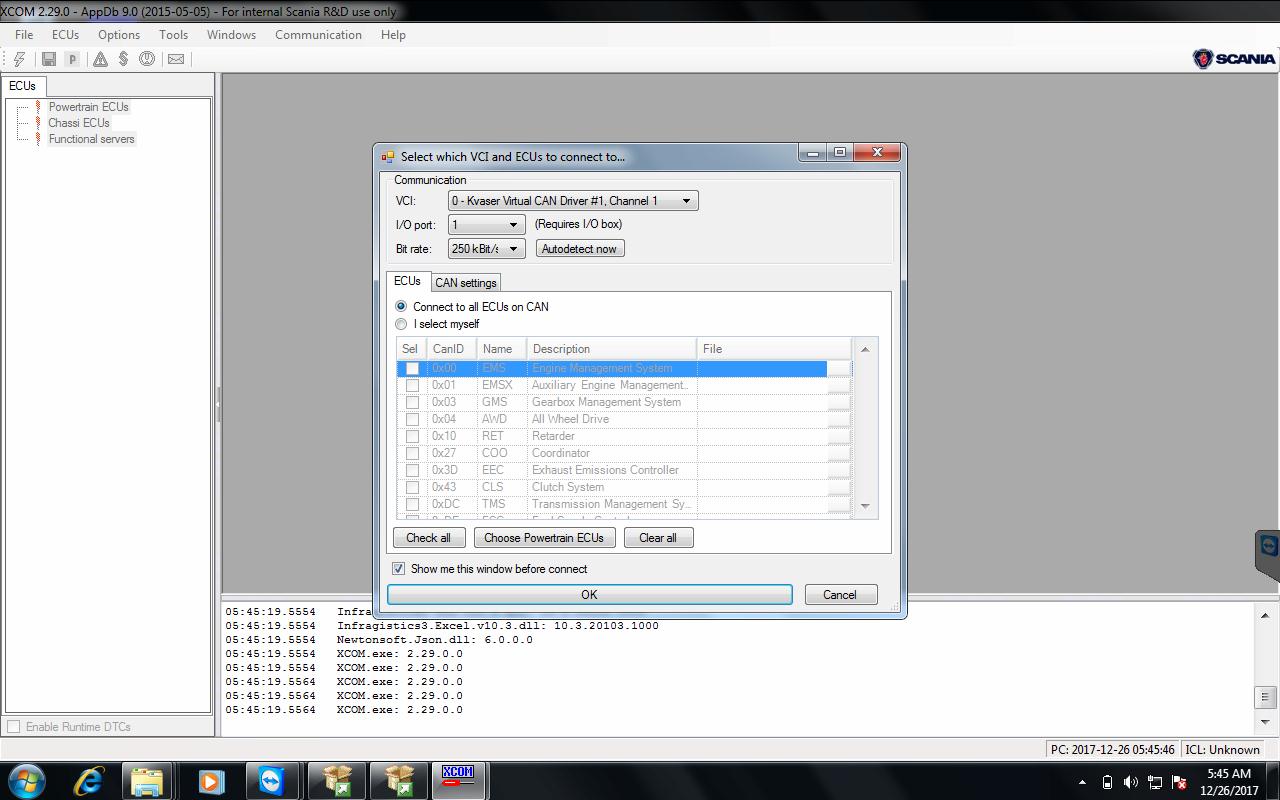Open Windows Explorer from taskbar
The width and height of the screenshot is (1280, 800).
148,780
